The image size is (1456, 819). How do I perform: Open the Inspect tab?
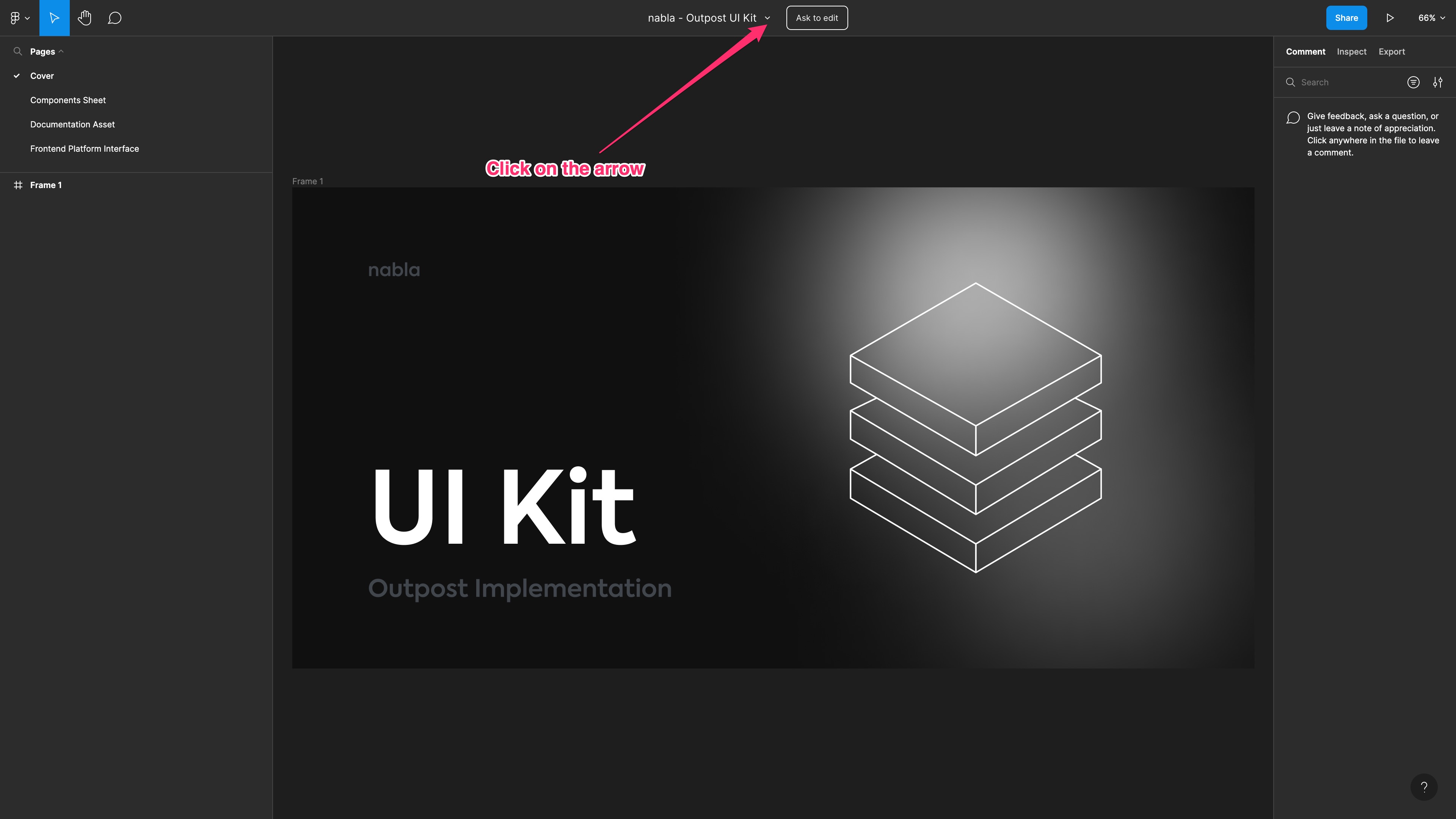pos(1351,51)
